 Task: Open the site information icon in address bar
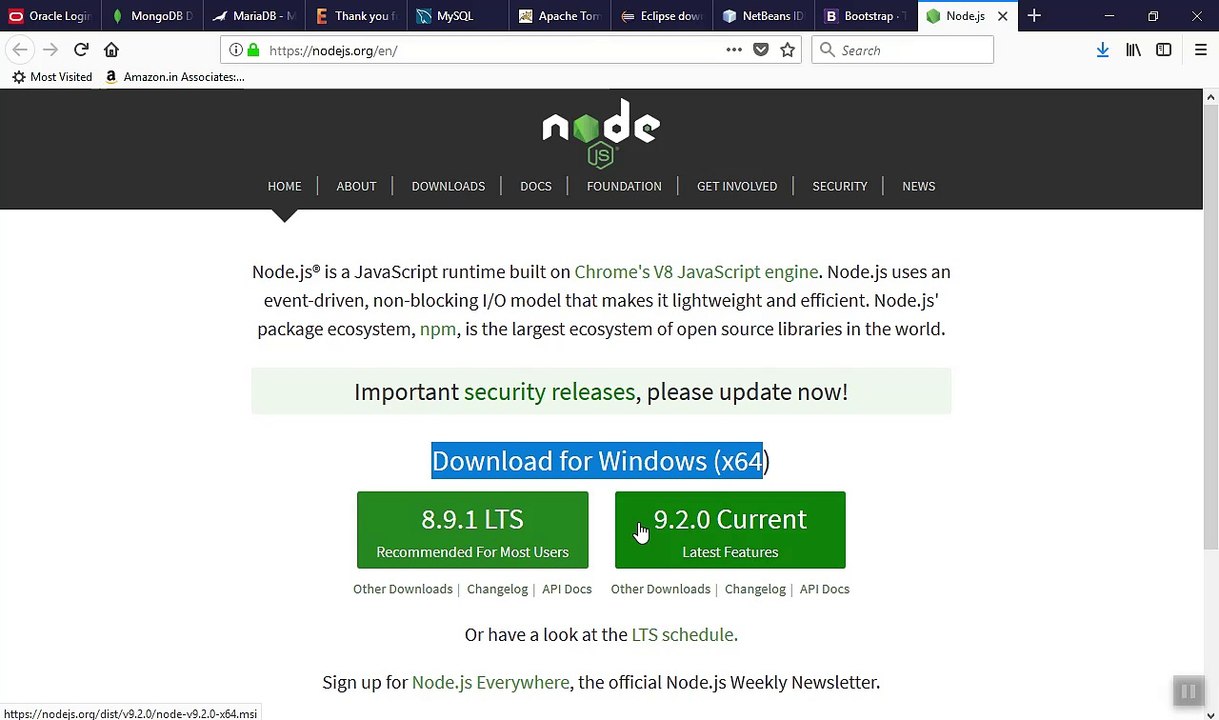[x=235, y=50]
